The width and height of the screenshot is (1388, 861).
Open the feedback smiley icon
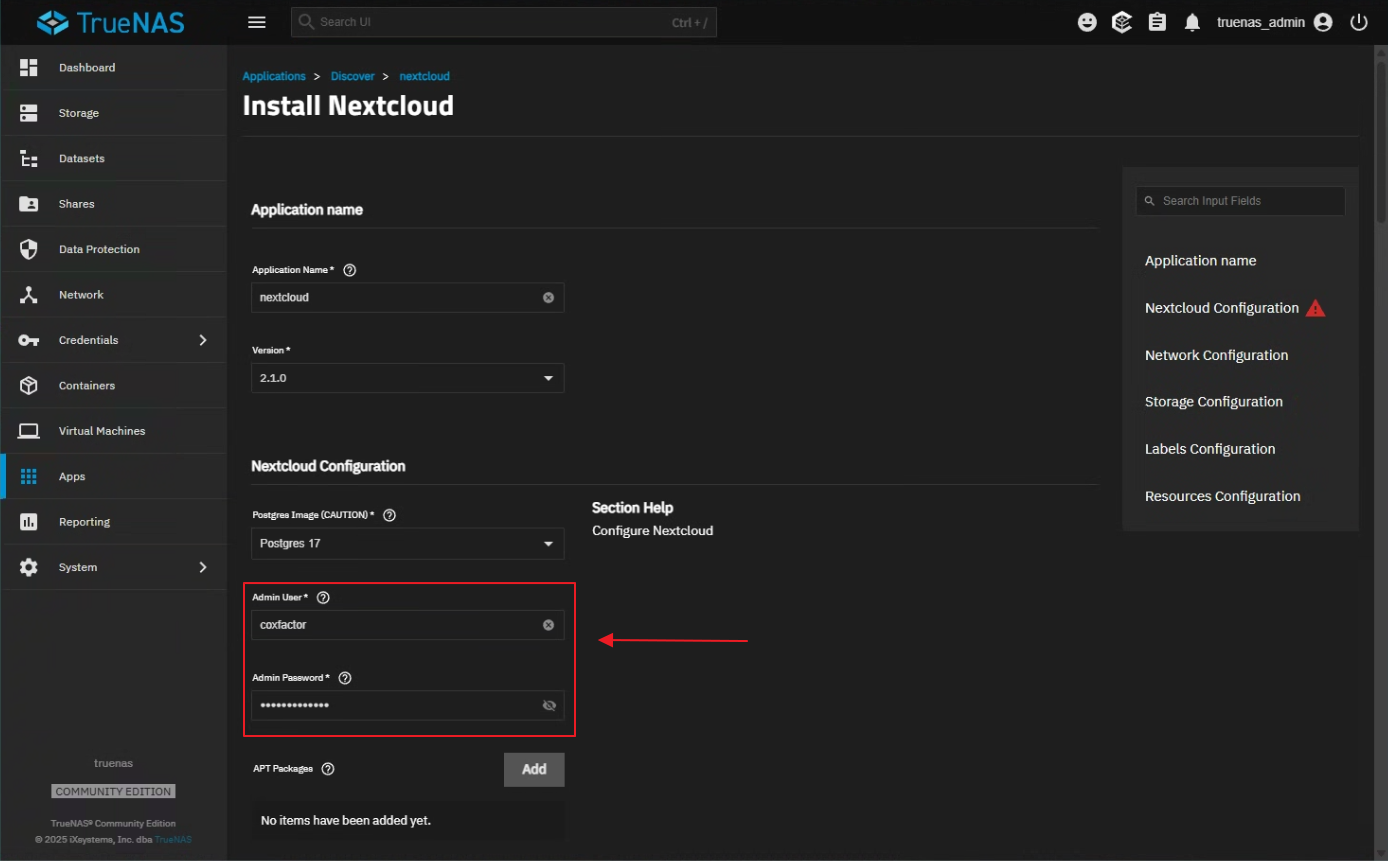pyautogui.click(x=1087, y=22)
